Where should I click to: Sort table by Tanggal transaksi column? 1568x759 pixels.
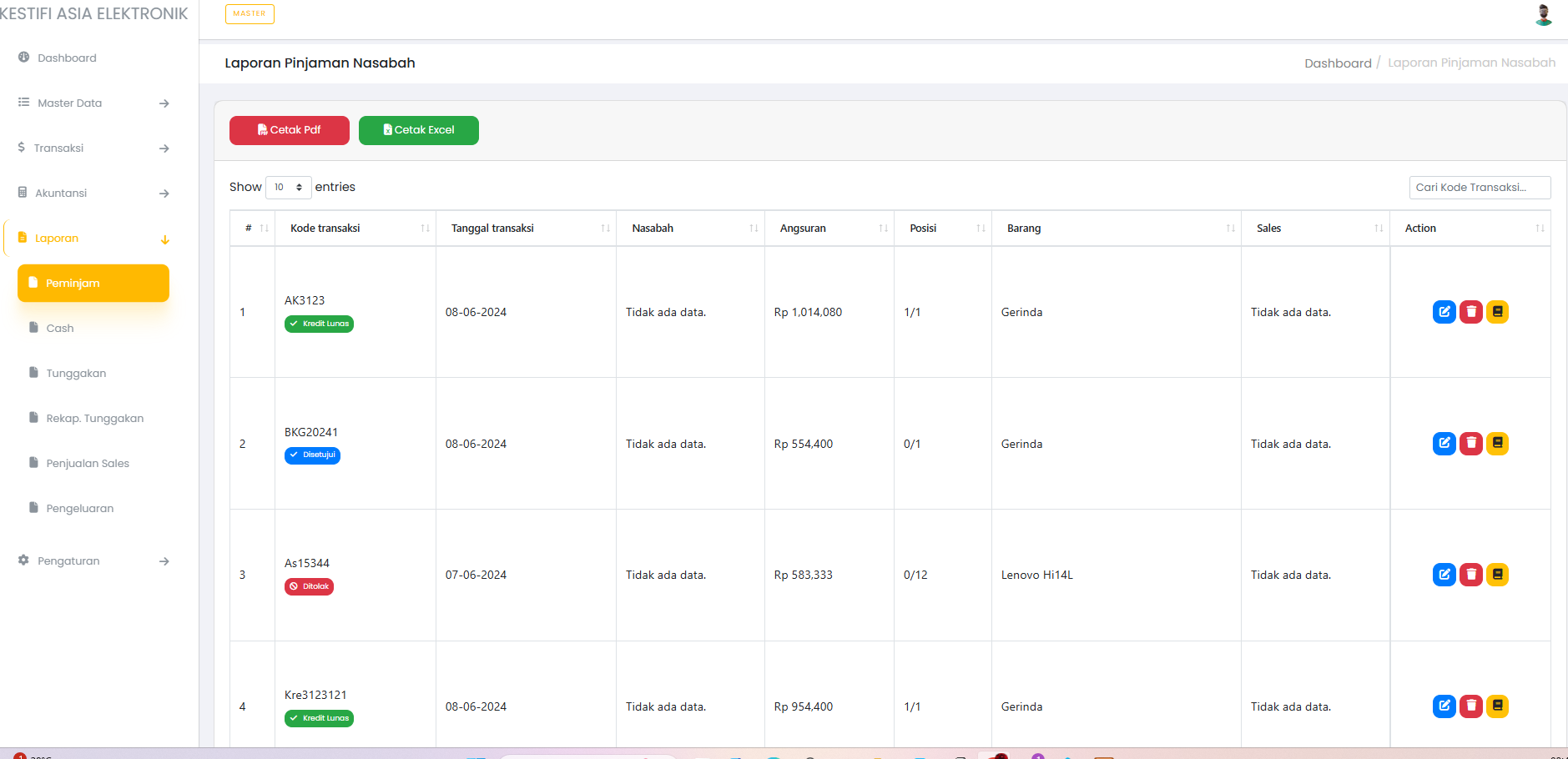coord(526,229)
